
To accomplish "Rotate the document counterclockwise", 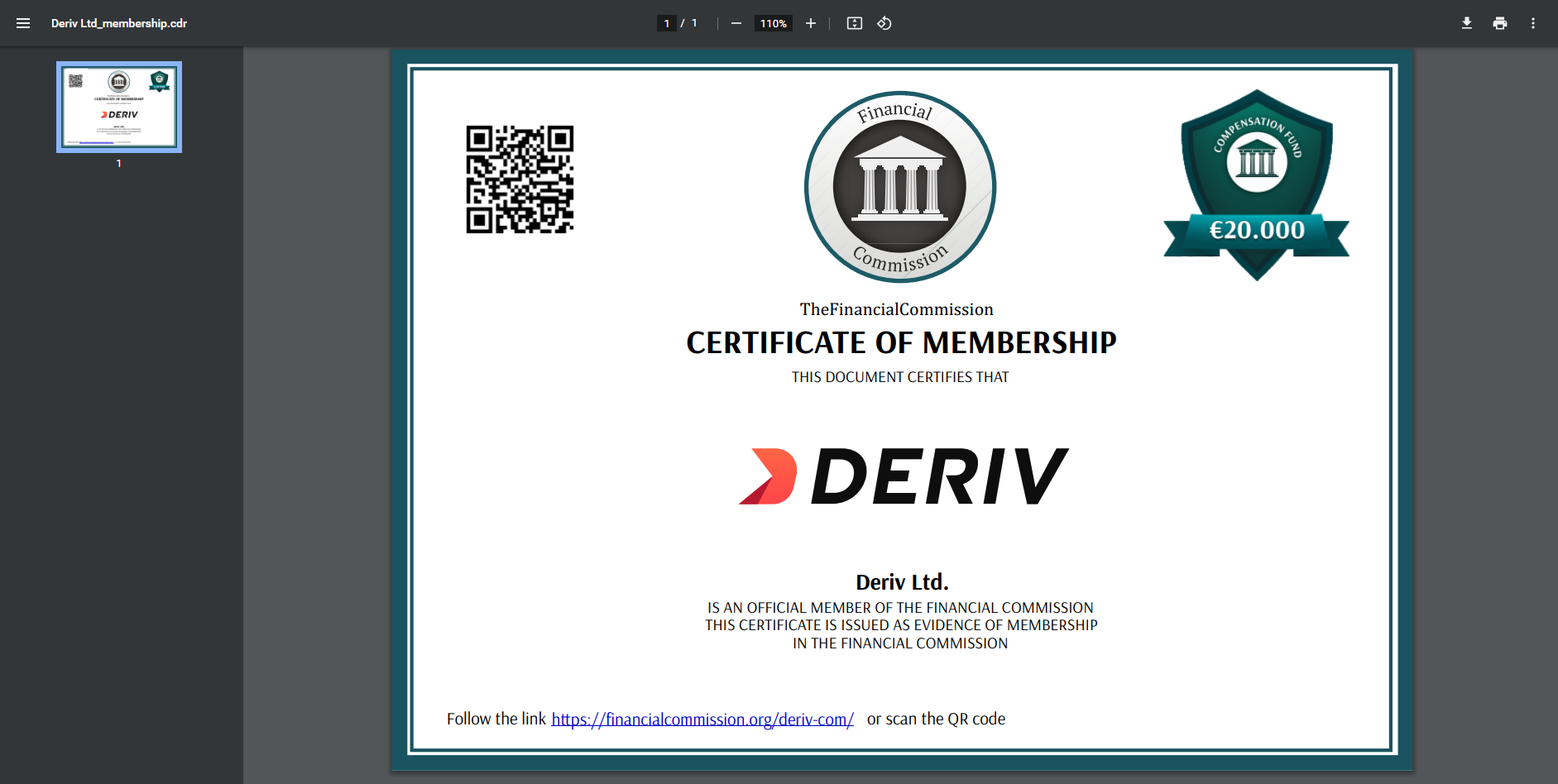I will pos(884,23).
